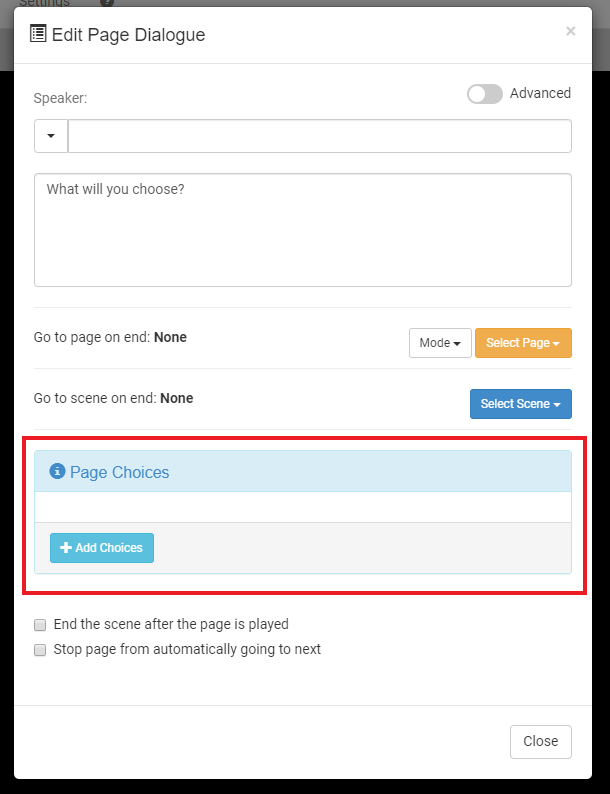Viewport: 610px width, 794px height.
Task: Click the info icon beside Page Choices
Action: (x=57, y=471)
